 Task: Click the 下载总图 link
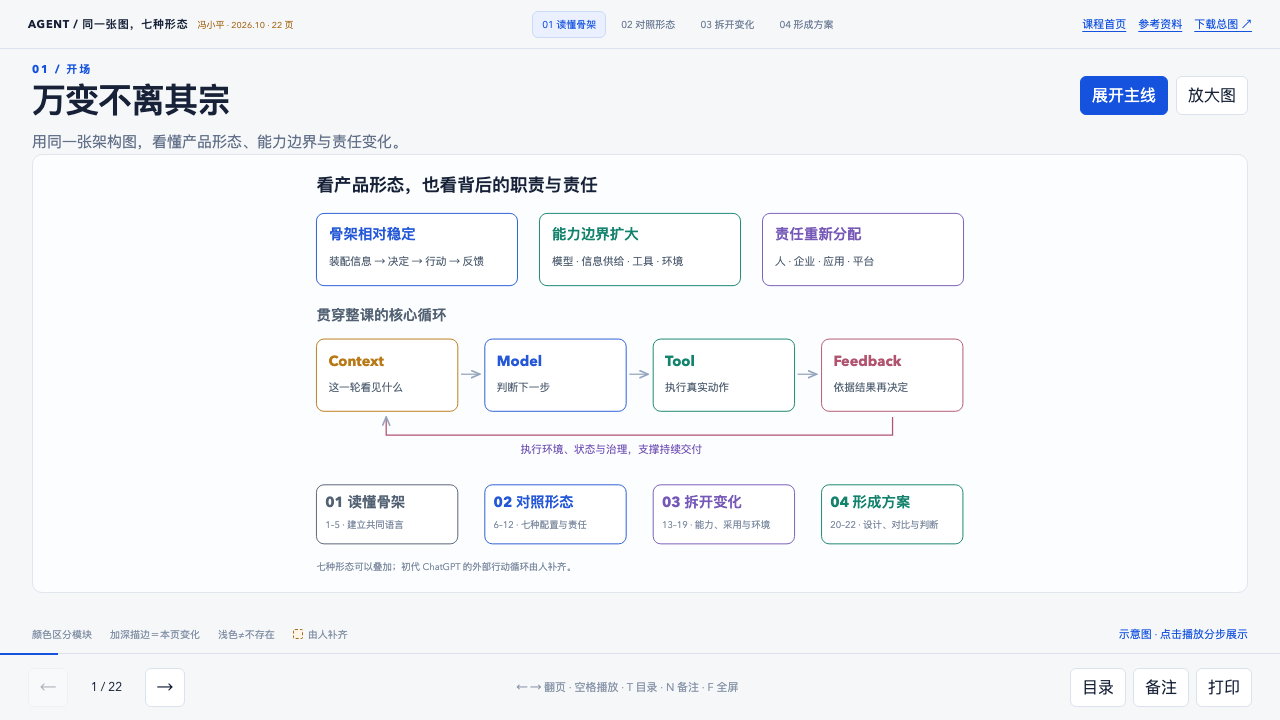click(1223, 24)
